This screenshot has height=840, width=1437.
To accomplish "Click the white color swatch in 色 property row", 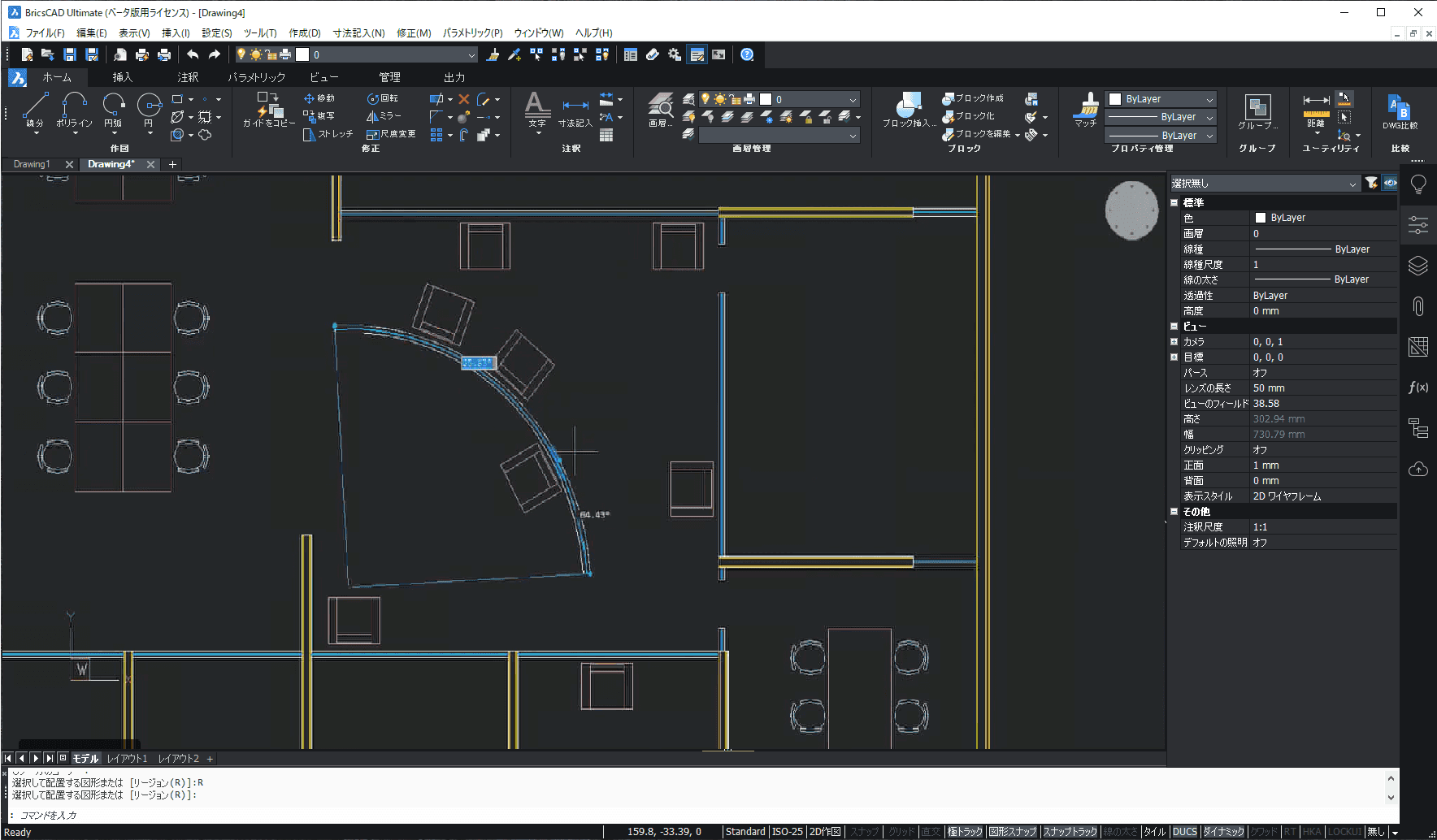I will click(x=1261, y=218).
